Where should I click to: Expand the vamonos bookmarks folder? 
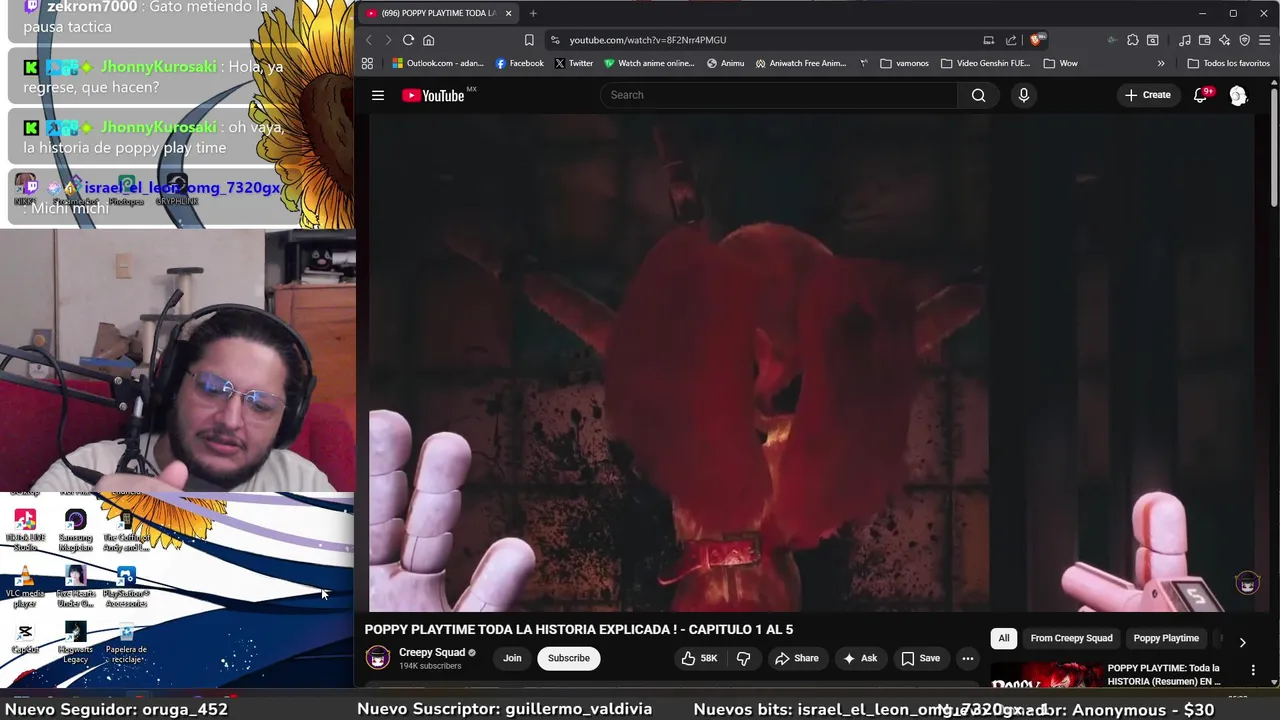coord(904,63)
